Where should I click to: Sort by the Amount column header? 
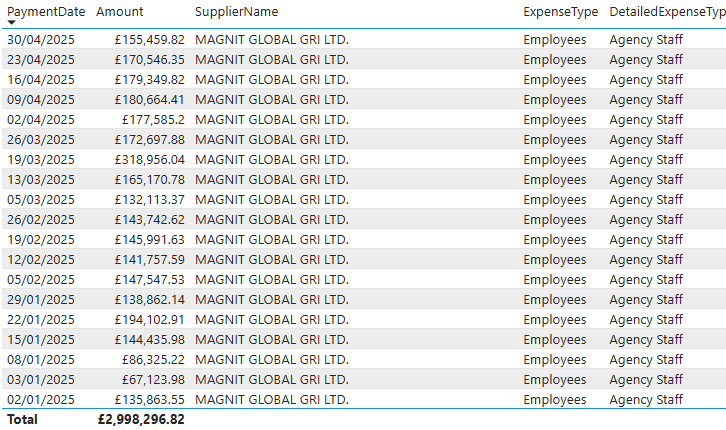(x=119, y=12)
